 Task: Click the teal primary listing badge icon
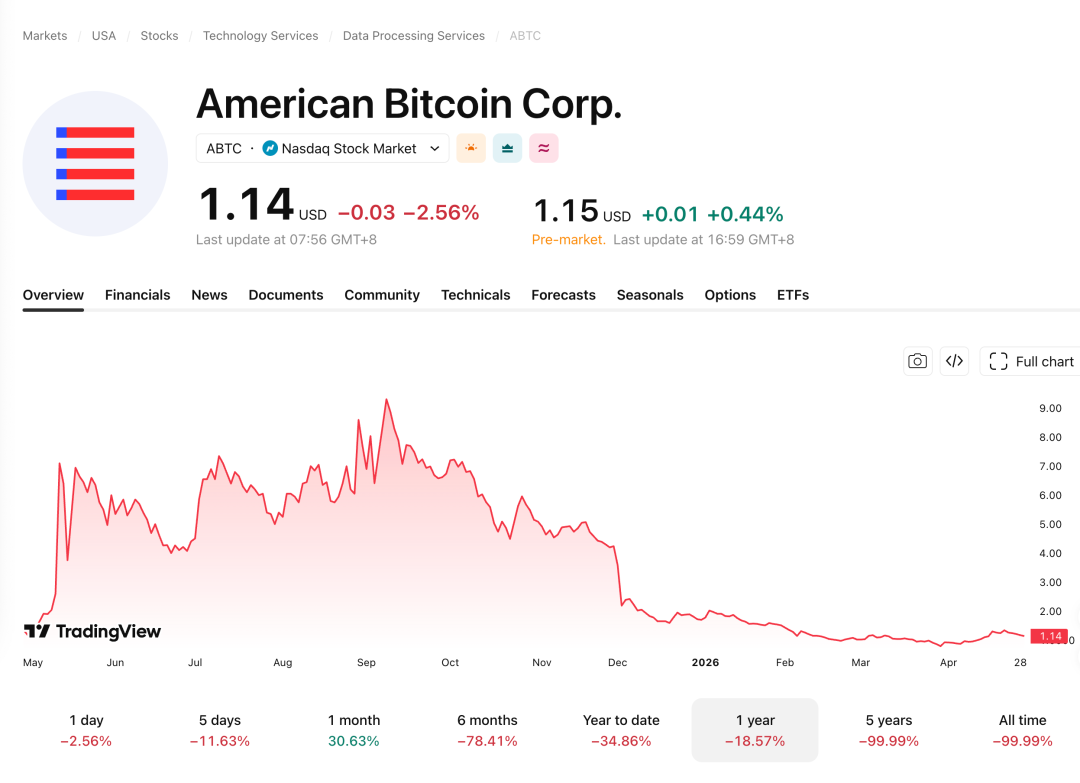click(507, 148)
